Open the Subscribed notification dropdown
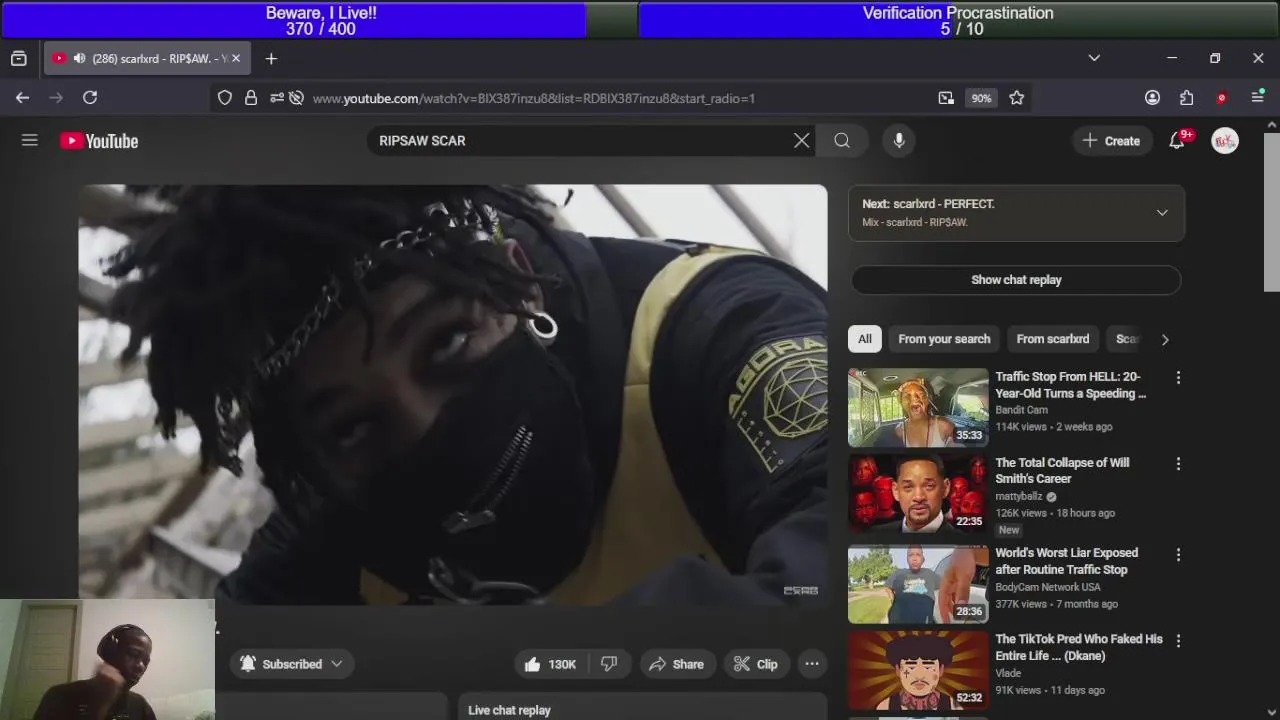Screen dimensions: 1280x720 291,664
